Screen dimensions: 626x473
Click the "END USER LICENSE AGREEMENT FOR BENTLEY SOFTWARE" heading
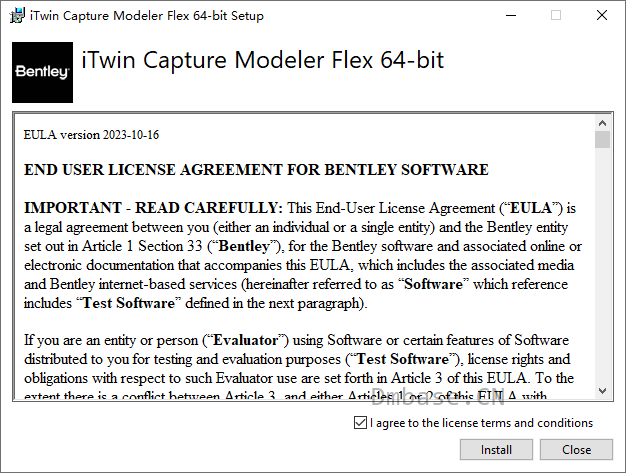click(256, 170)
